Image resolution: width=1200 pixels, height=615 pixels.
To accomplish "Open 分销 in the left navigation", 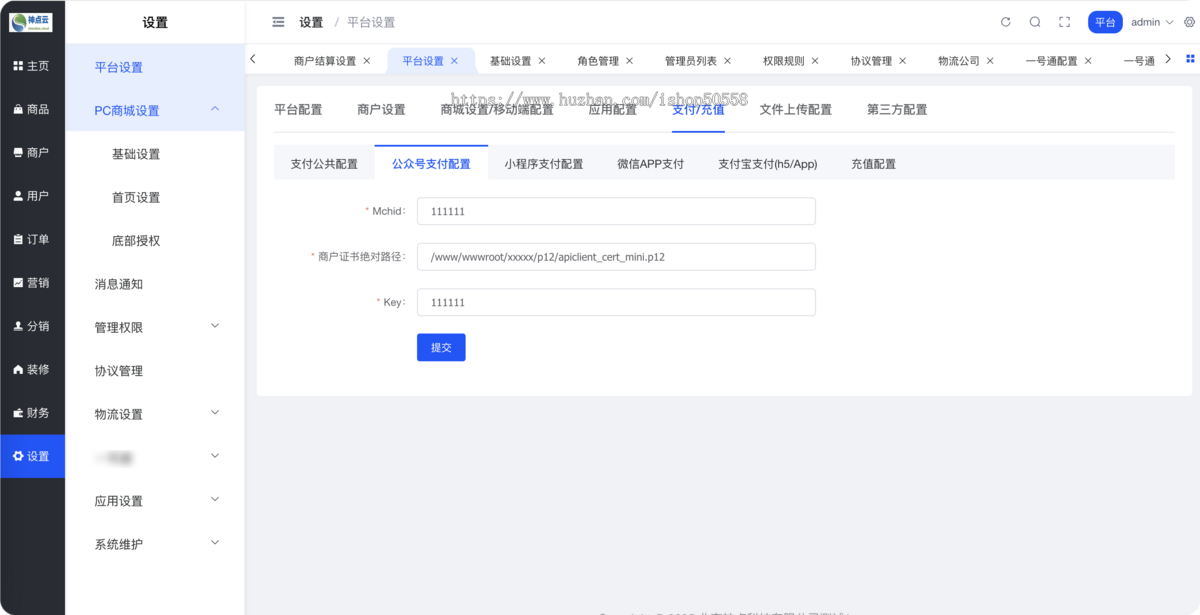I will 32,326.
